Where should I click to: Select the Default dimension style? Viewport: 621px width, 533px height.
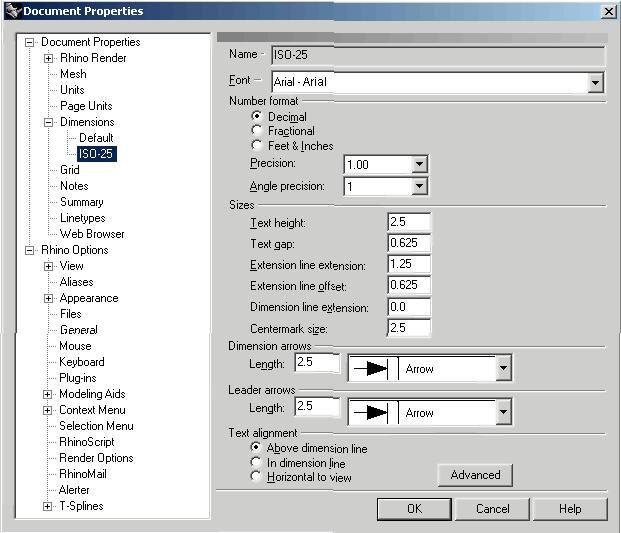[96, 138]
